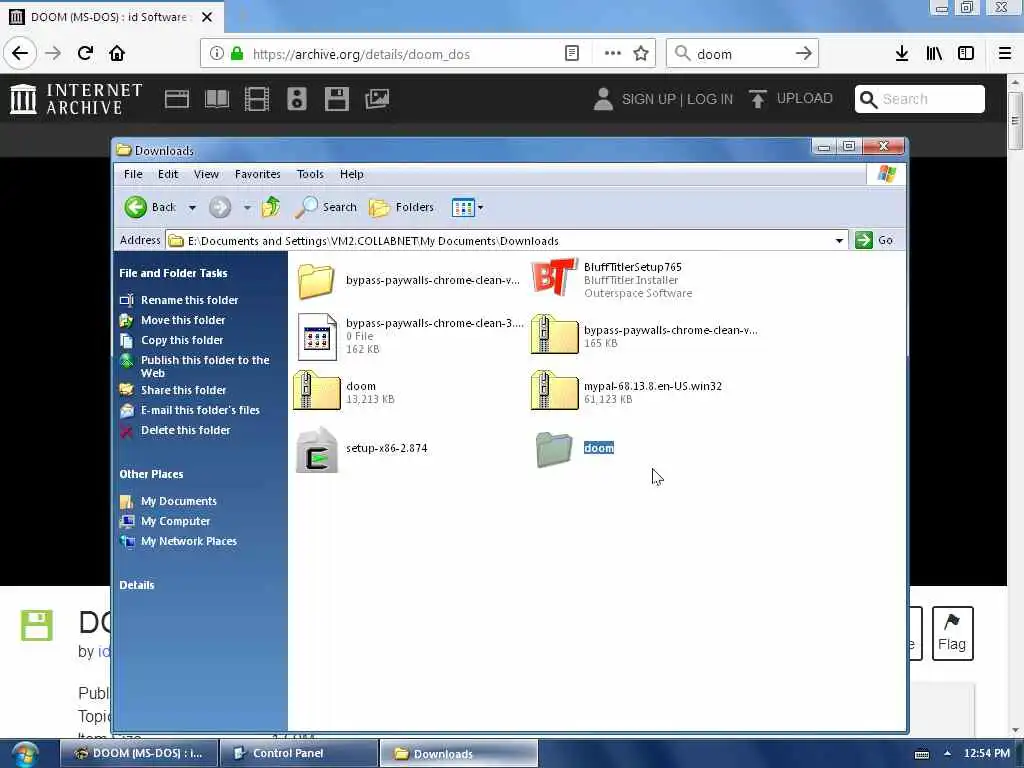This screenshot has height=768, width=1024.
Task: Open the Forward history dropdown arrow
Action: [247, 208]
